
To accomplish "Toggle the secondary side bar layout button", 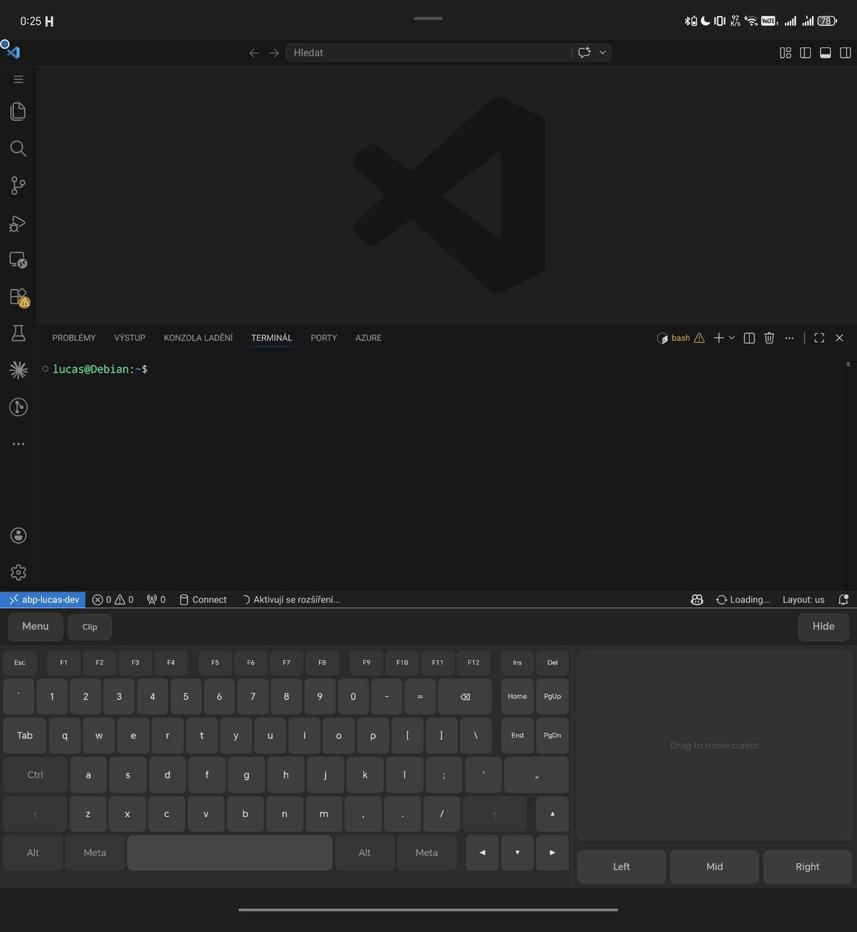I will click(x=845, y=53).
